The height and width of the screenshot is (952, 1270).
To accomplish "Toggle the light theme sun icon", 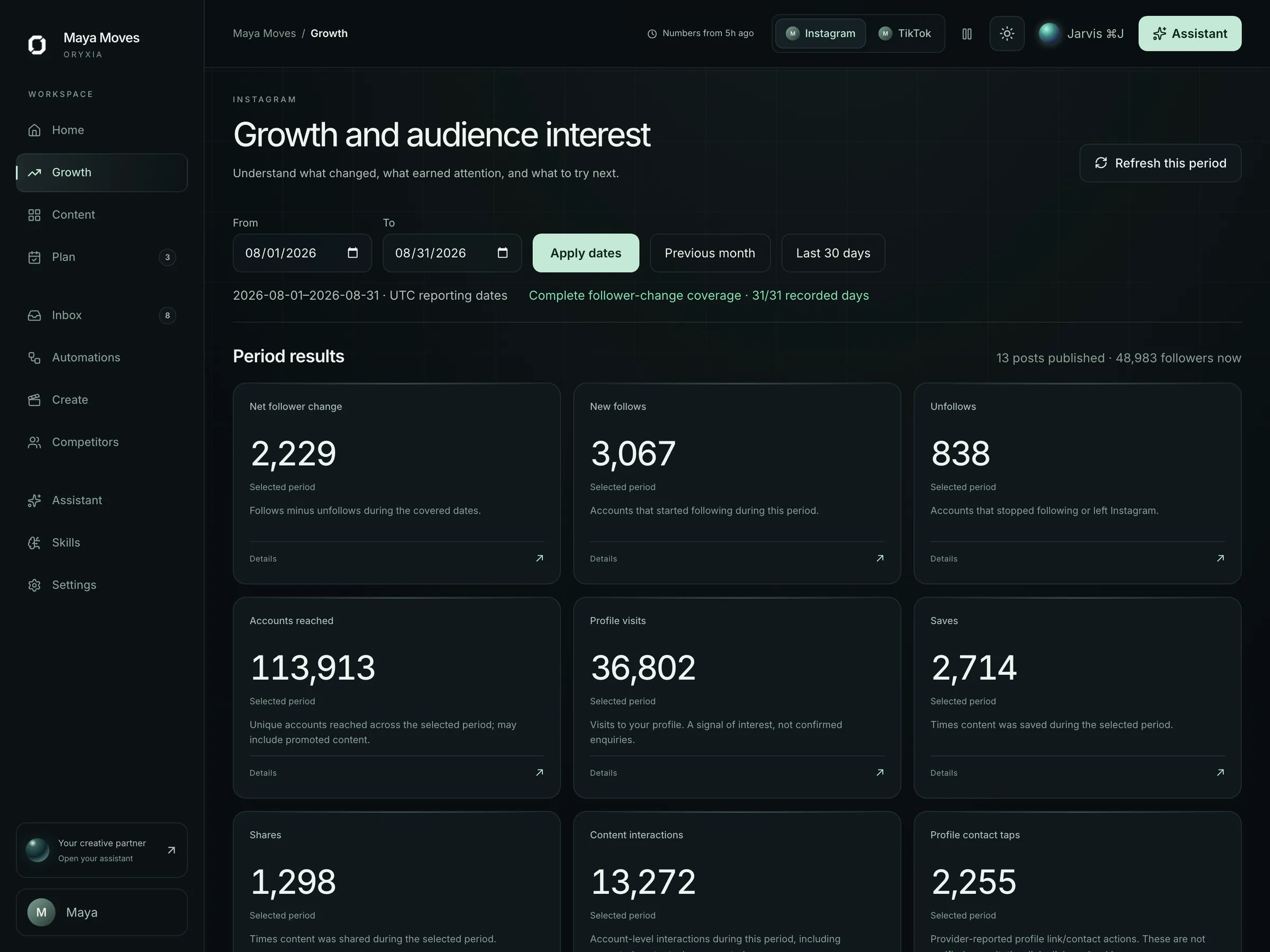I will pos(1007,33).
